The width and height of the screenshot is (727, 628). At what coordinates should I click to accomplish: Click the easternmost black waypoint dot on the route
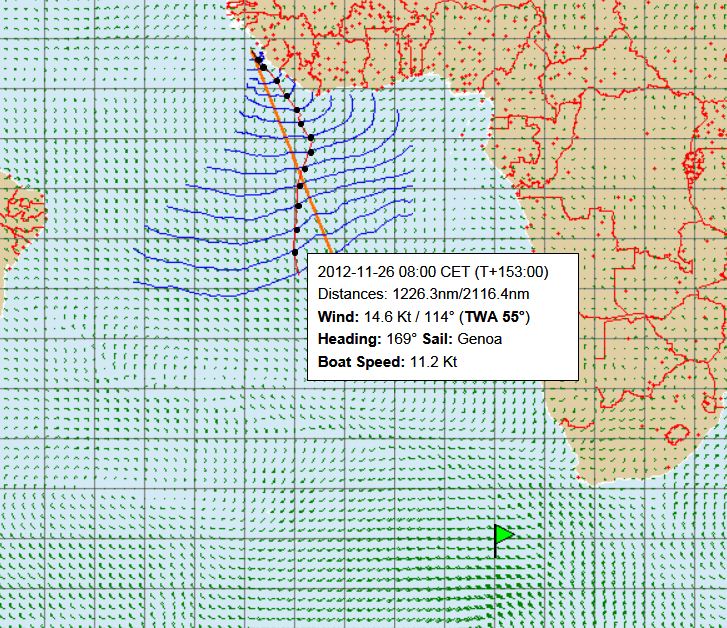(312, 137)
